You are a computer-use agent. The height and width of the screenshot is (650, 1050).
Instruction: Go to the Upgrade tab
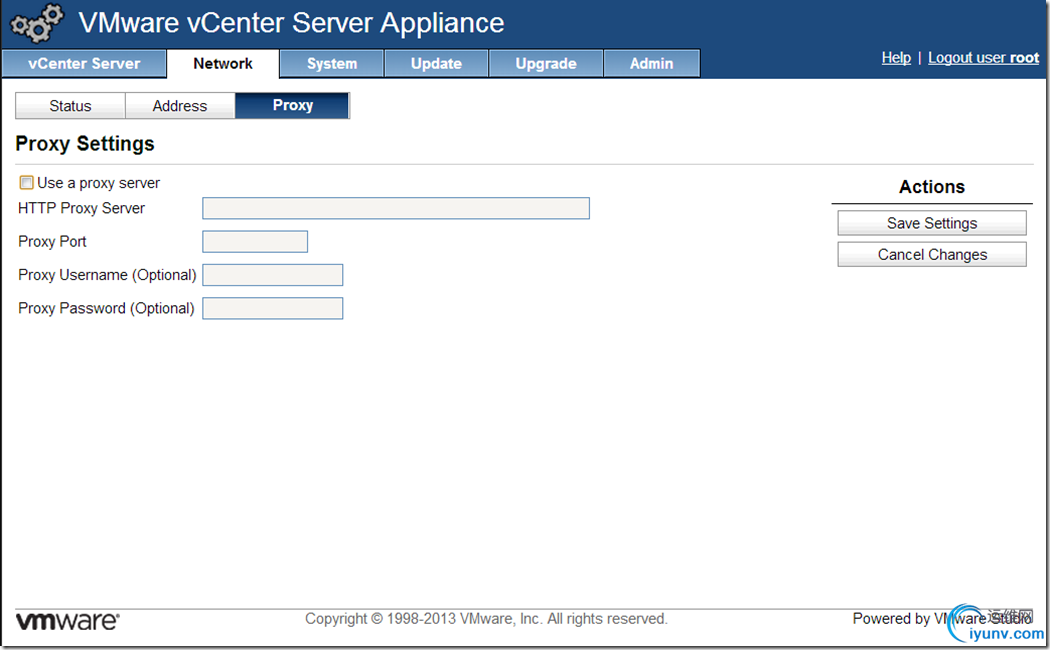[546, 64]
